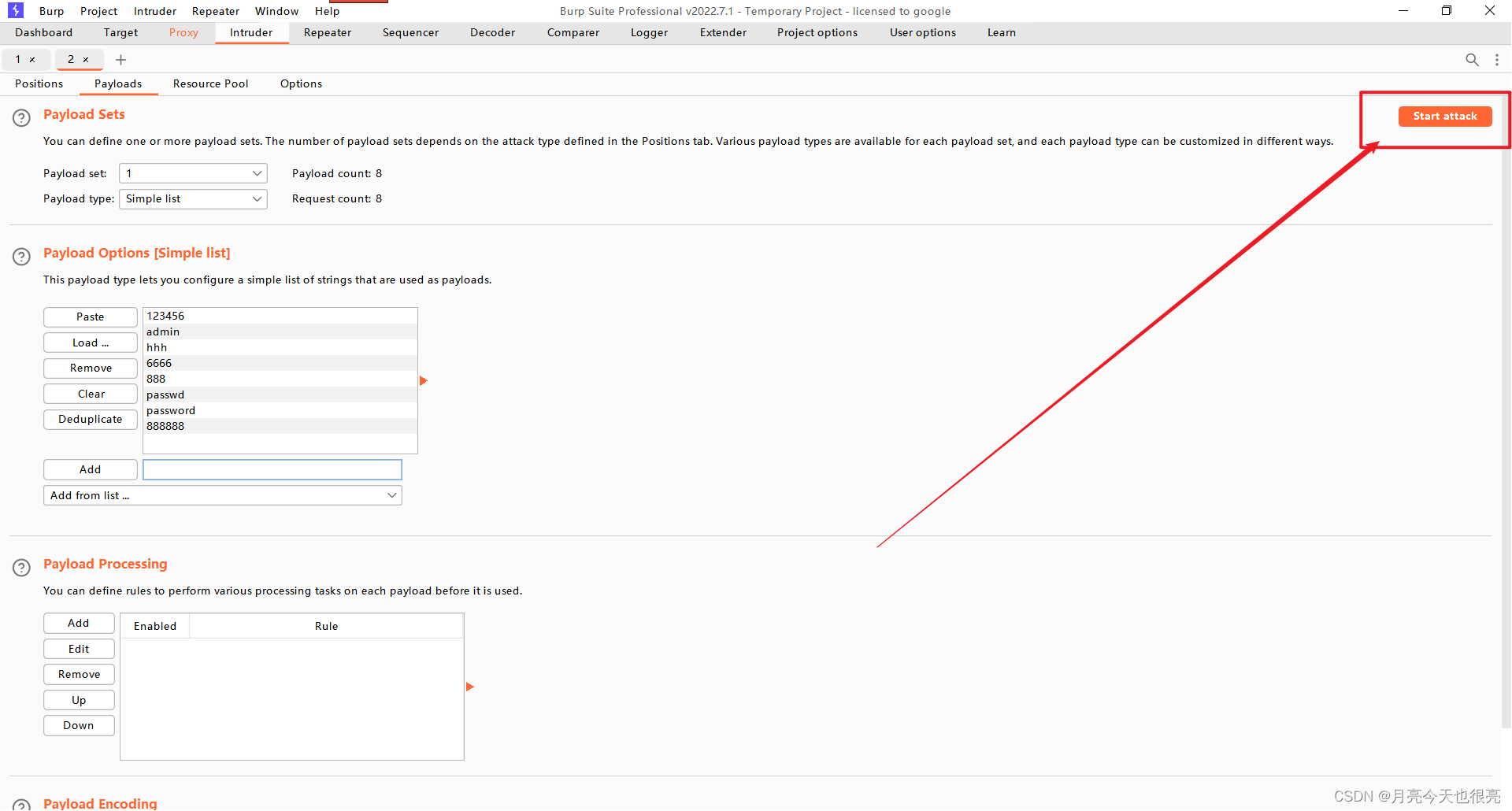Click the Up button
1512x811 pixels.
pos(79,700)
